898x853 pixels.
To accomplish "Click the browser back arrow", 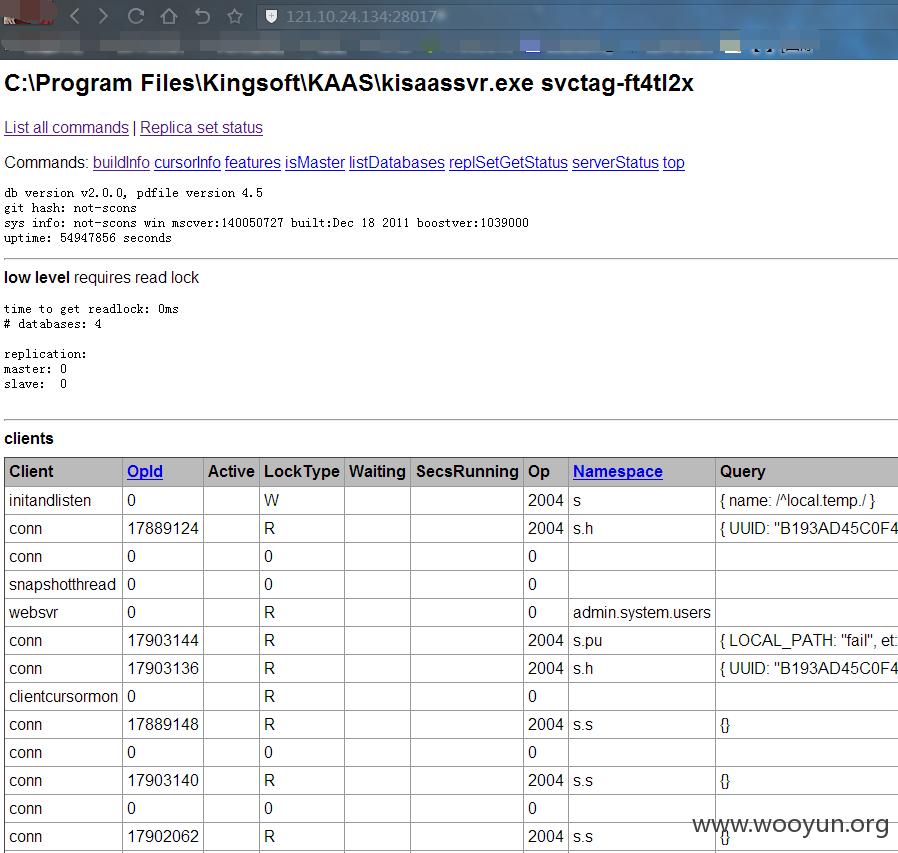I will pos(74,16).
